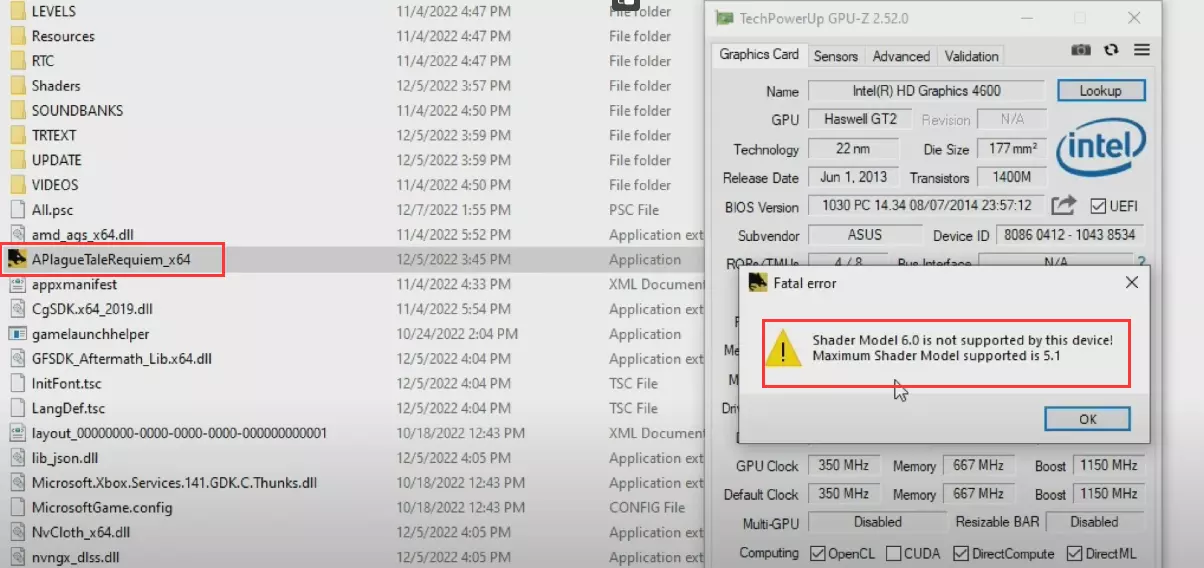Image resolution: width=1204 pixels, height=568 pixels.
Task: Click the Lookup button
Action: coord(1100,91)
